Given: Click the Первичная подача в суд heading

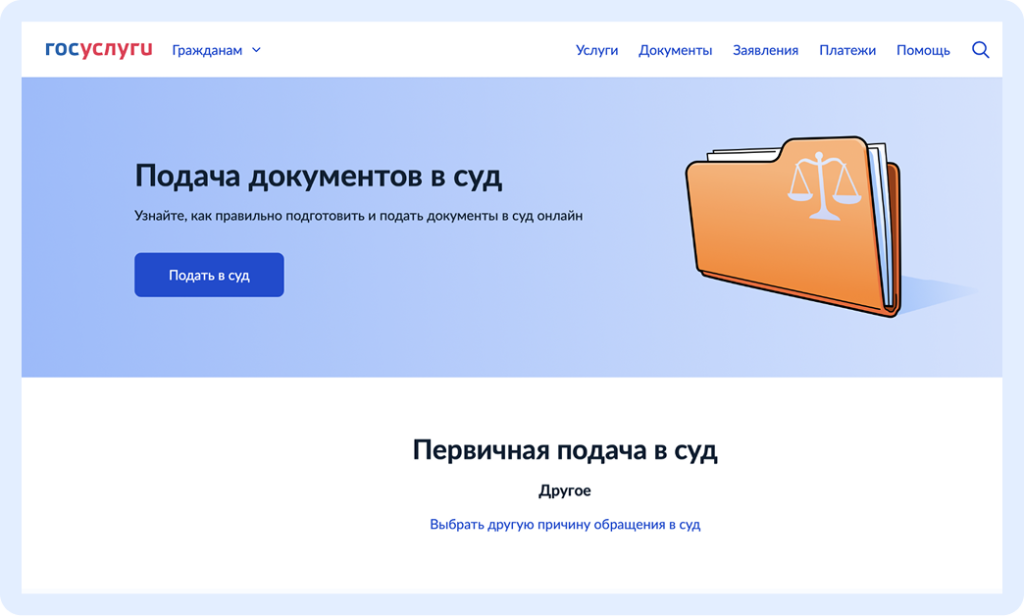Looking at the screenshot, I should 565,450.
